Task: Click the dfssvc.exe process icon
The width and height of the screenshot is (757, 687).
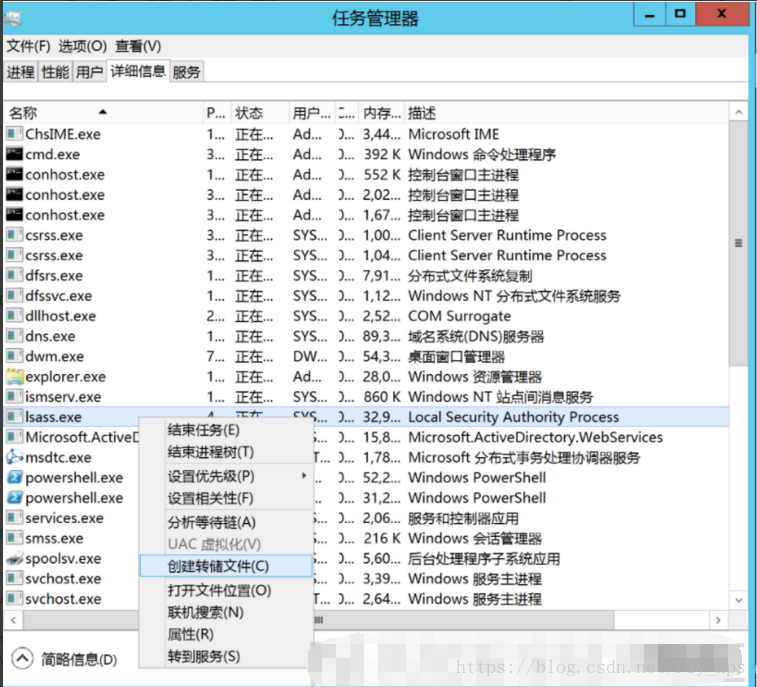Action: 14,295
